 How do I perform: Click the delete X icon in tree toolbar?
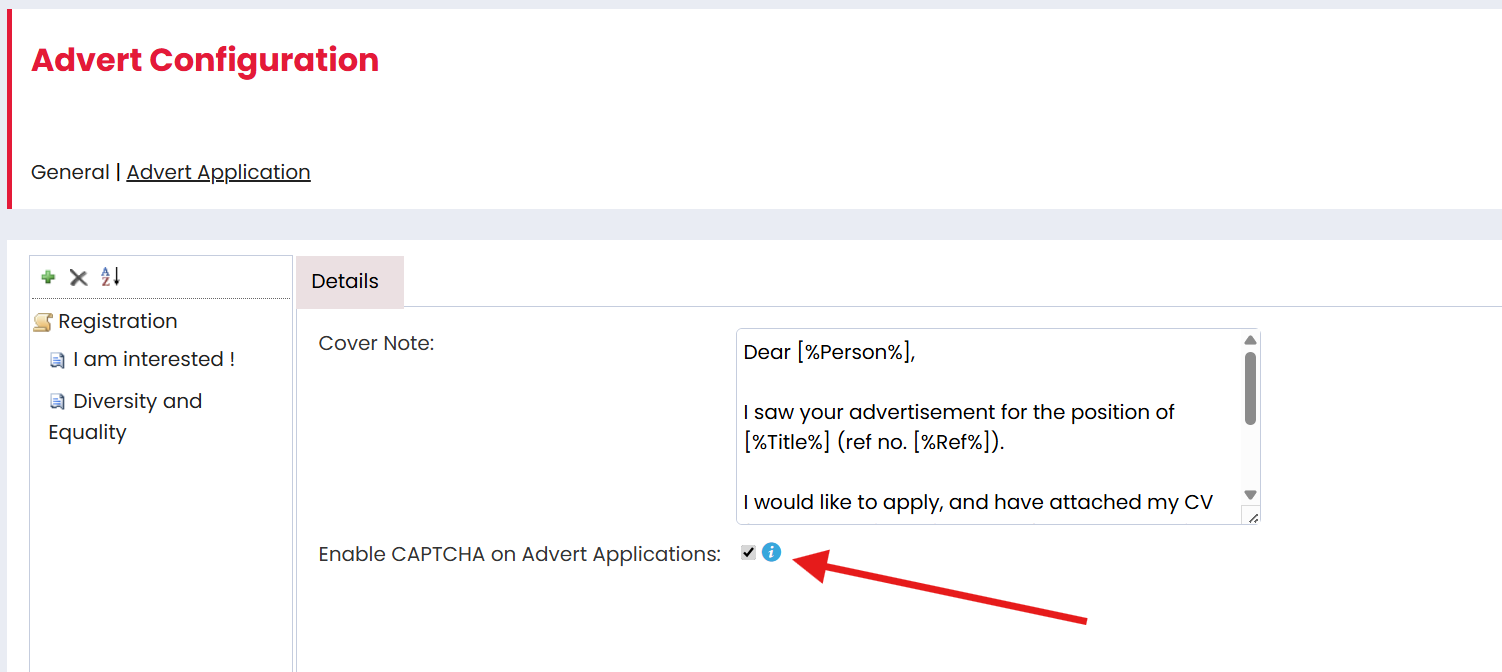(78, 277)
